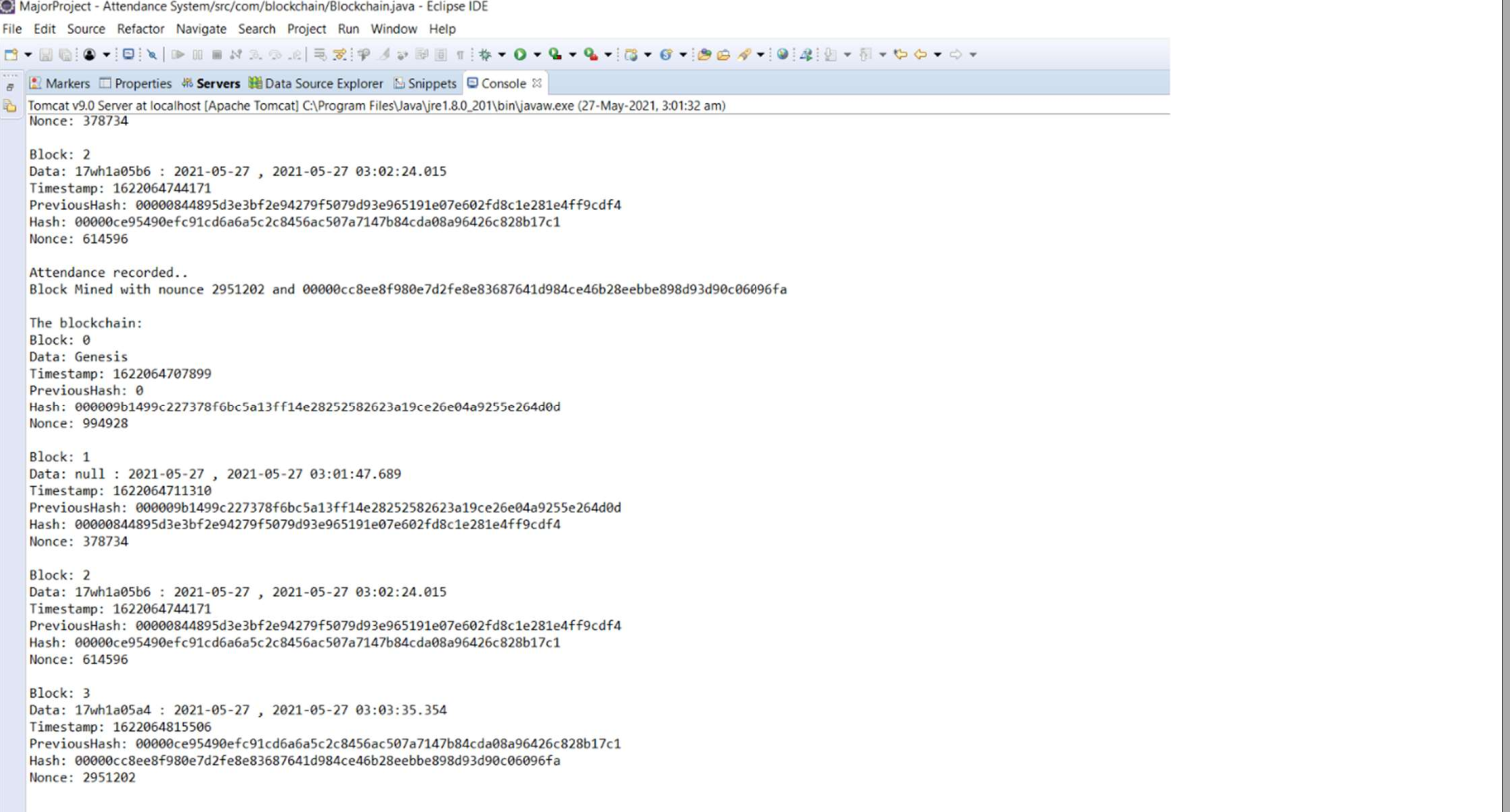Click the Suspend debug icon
Viewport: 1510px width, 812px height.
coord(197,54)
